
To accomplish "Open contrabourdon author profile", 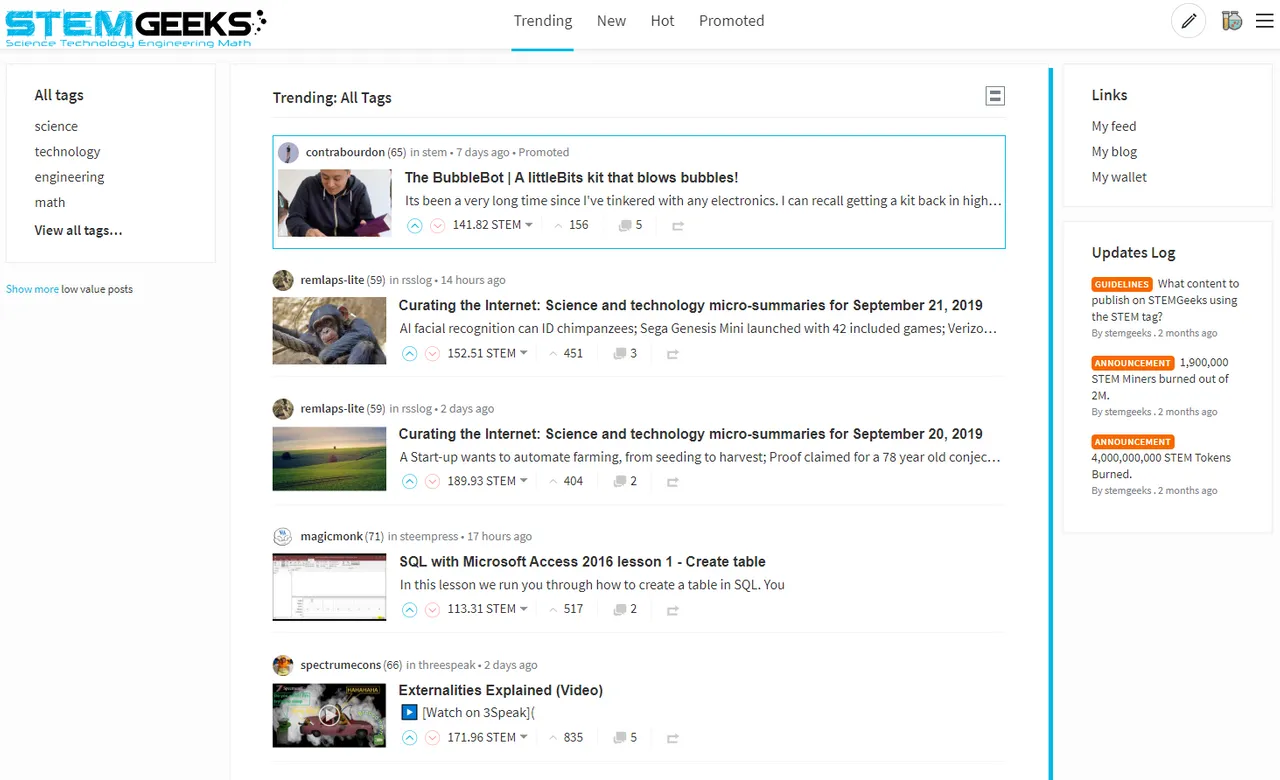I will click(345, 152).
